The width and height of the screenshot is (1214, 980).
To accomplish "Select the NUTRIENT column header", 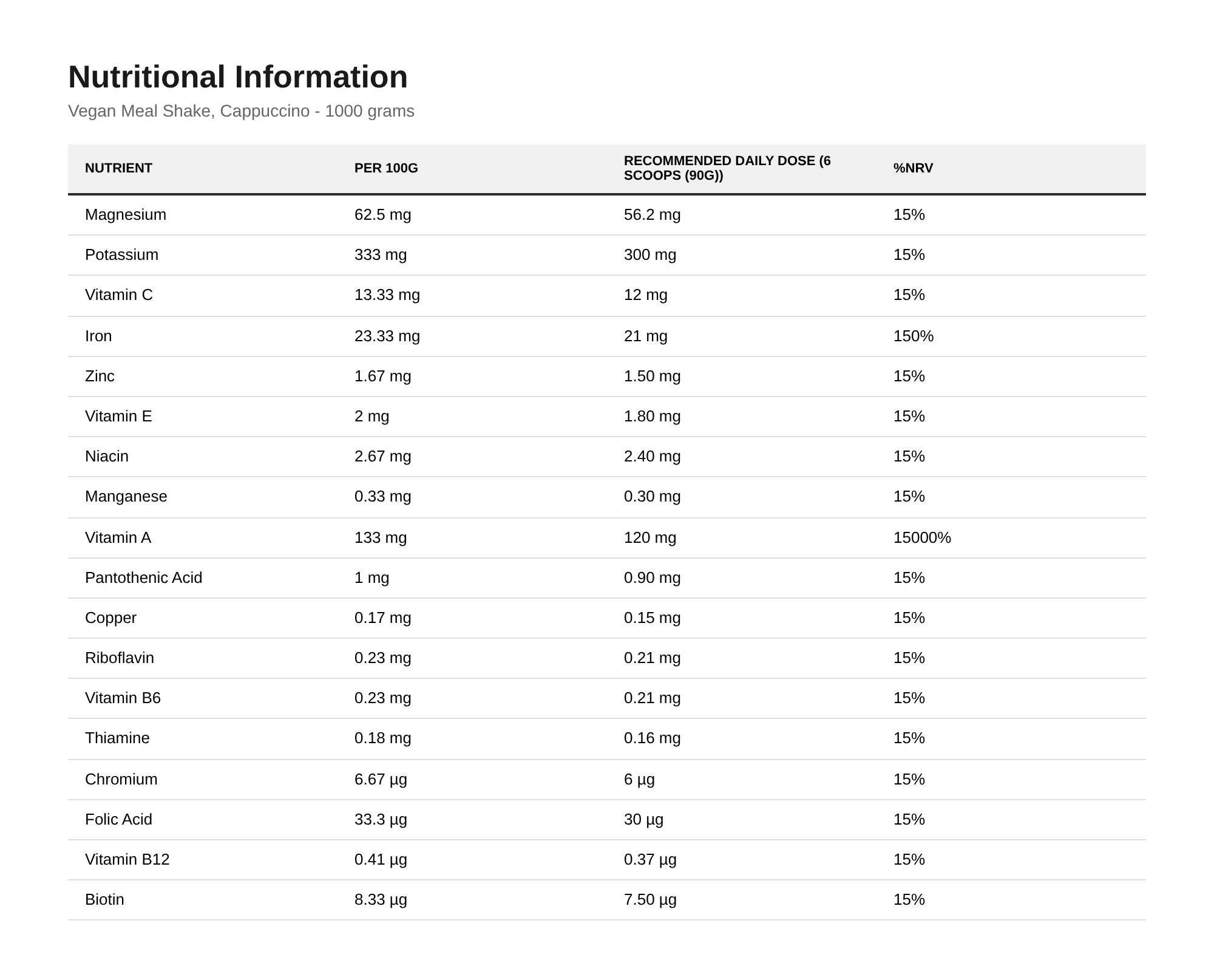I will tap(118, 168).
